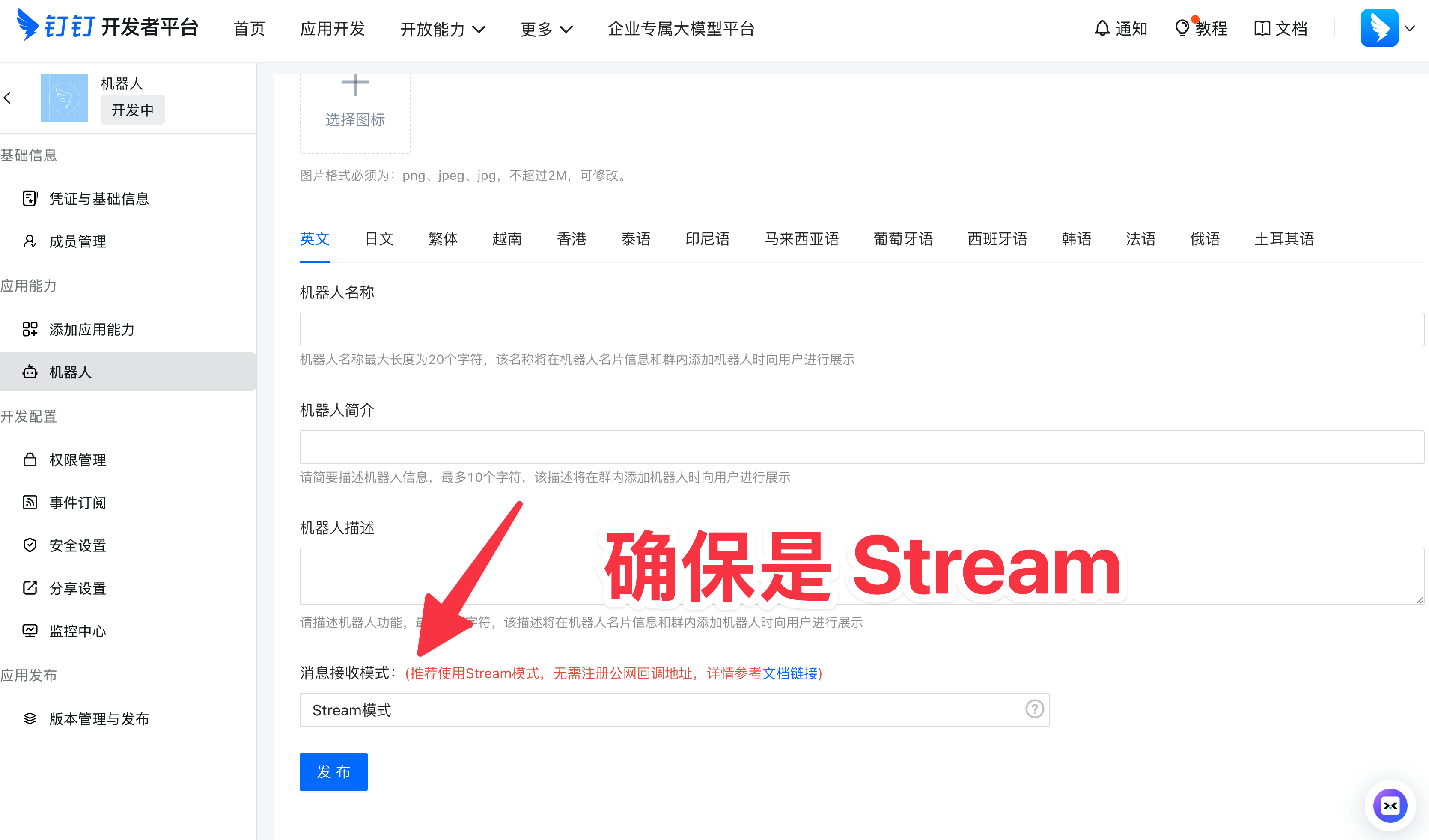Open 事件订阅 event subscription
This screenshot has height=840, width=1429.
point(77,503)
